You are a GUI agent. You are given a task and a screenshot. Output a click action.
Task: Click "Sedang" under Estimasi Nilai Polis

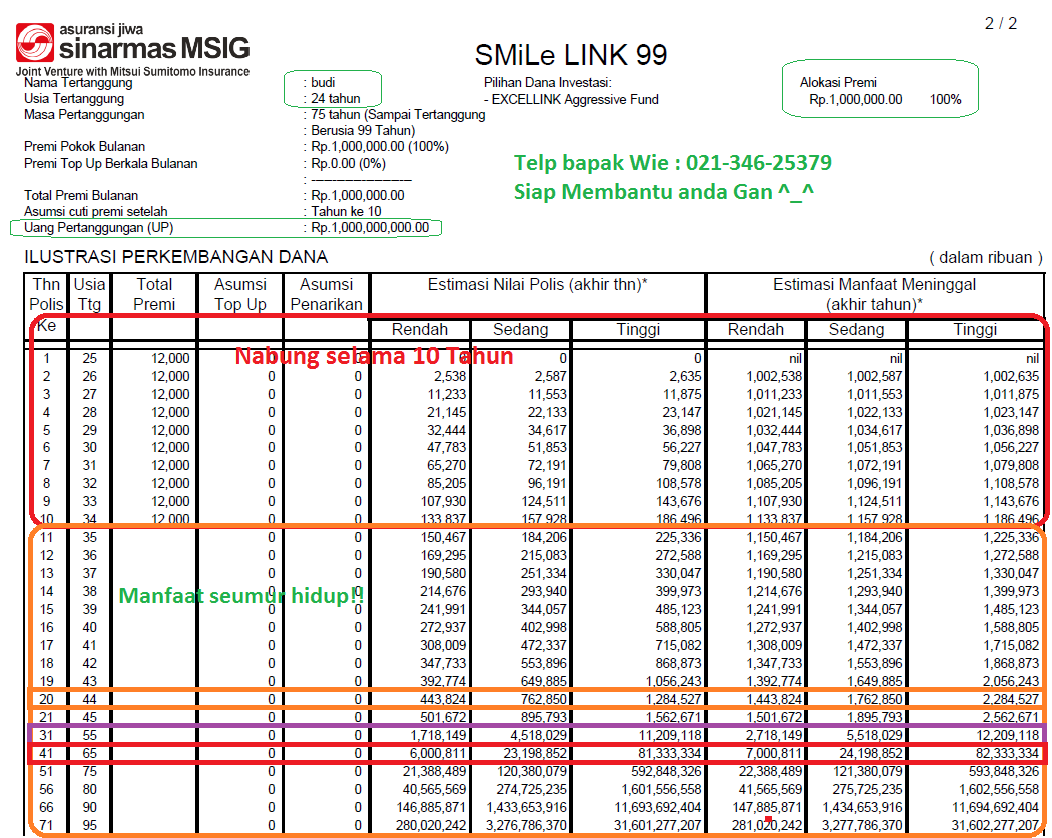pos(521,329)
